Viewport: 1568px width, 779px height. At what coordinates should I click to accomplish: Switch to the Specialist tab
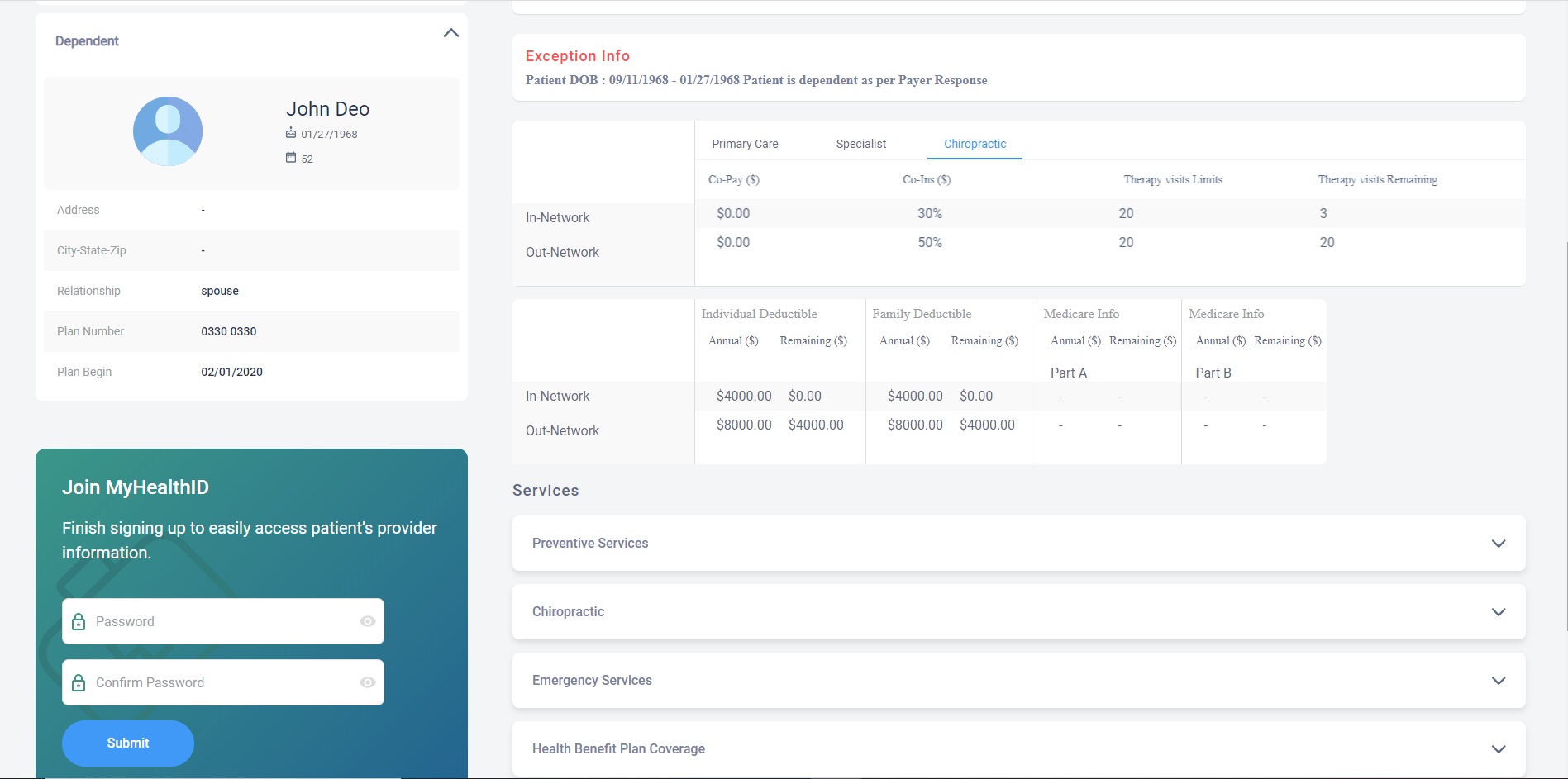click(860, 144)
